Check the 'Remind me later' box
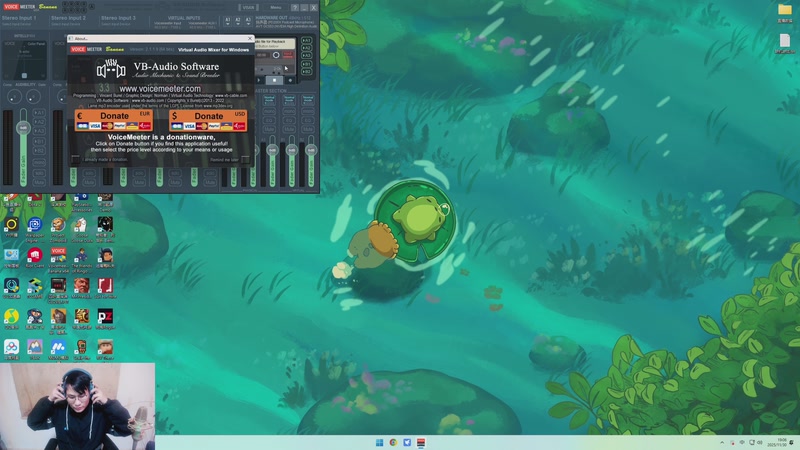The image size is (800, 450). pyautogui.click(x=245, y=160)
